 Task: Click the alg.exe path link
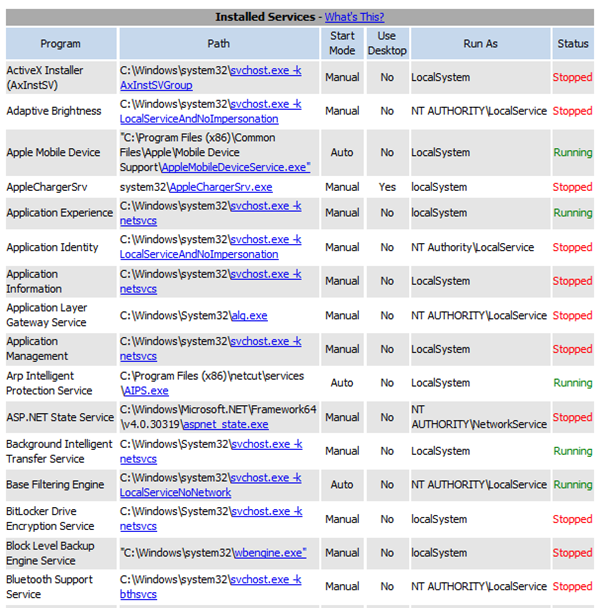249,315
